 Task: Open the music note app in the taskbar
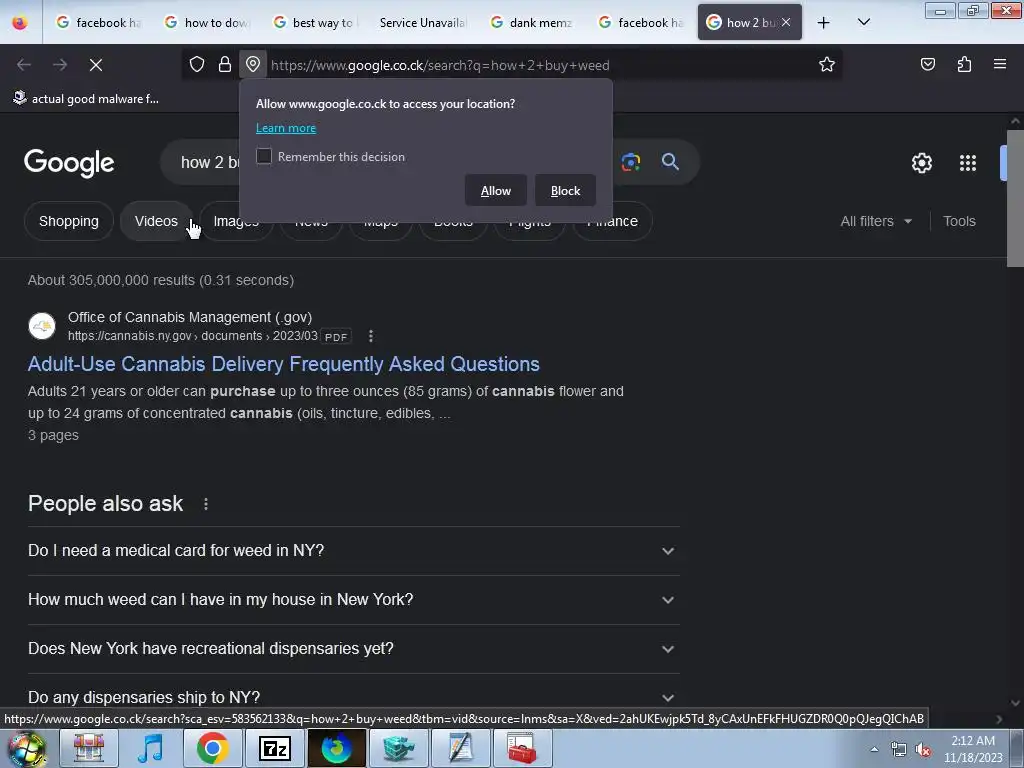pyautogui.click(x=150, y=748)
